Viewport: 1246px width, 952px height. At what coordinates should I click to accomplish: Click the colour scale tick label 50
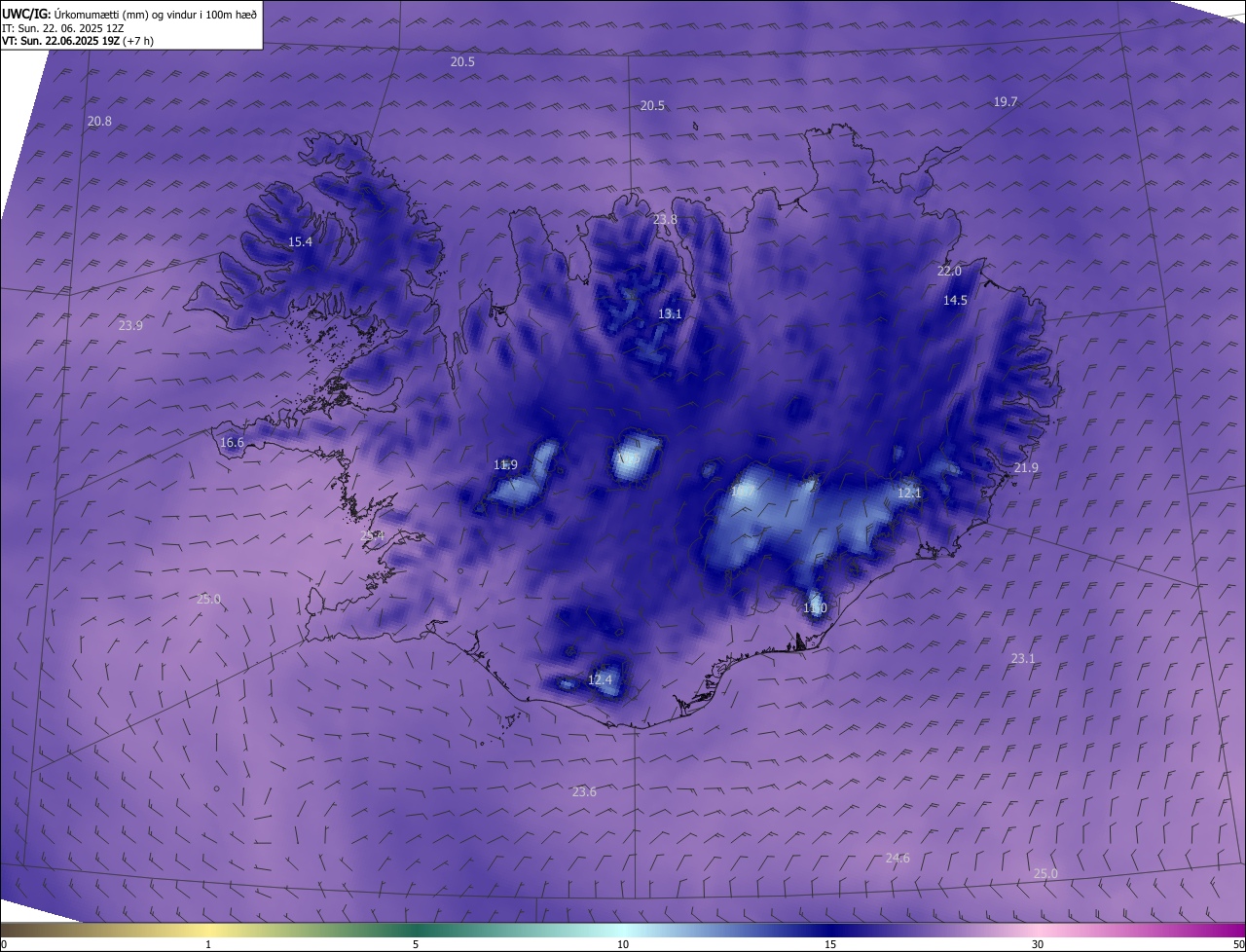[x=1238, y=944]
